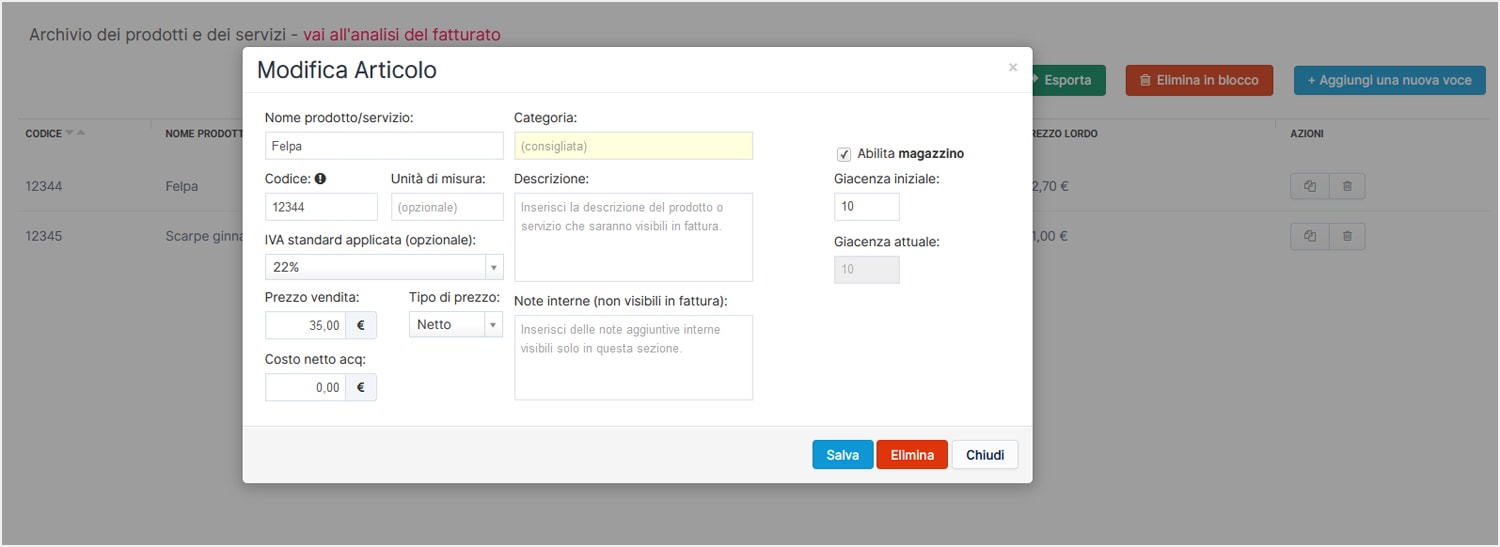Click euro symbol next to Costo netto acq
Screen dimensions: 1500x547
click(x=361, y=387)
